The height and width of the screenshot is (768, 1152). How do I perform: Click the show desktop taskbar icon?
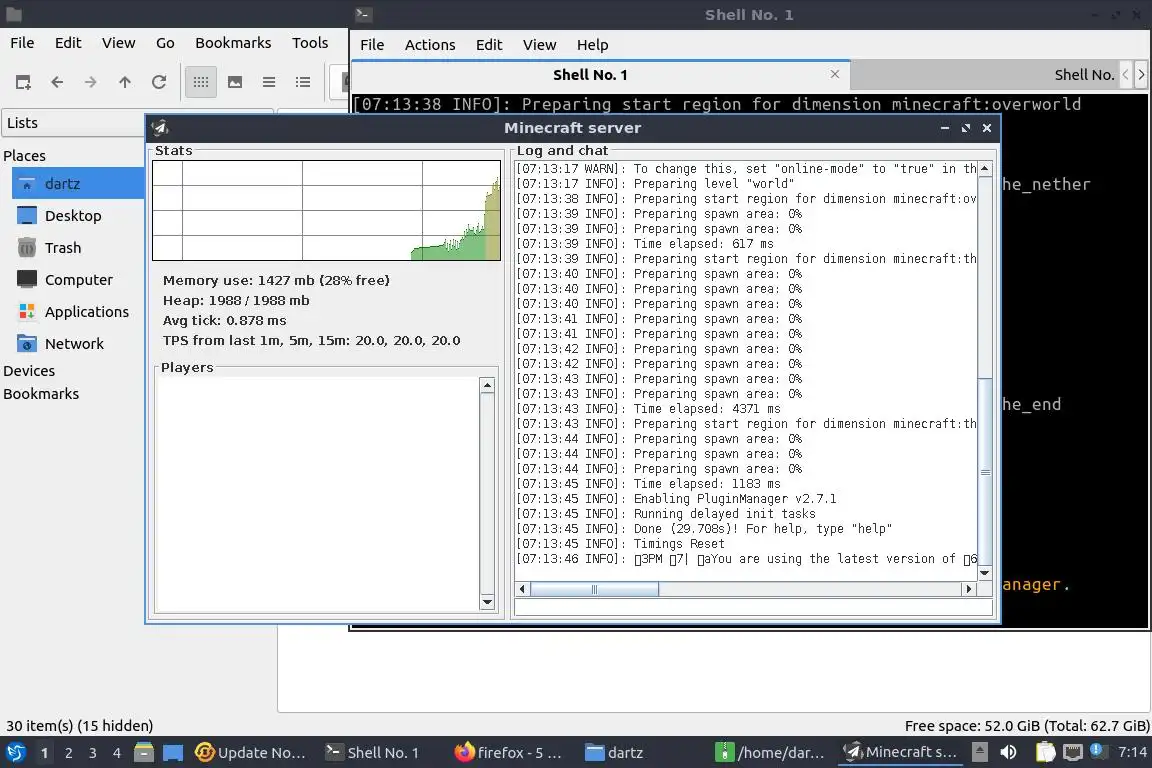click(173, 753)
